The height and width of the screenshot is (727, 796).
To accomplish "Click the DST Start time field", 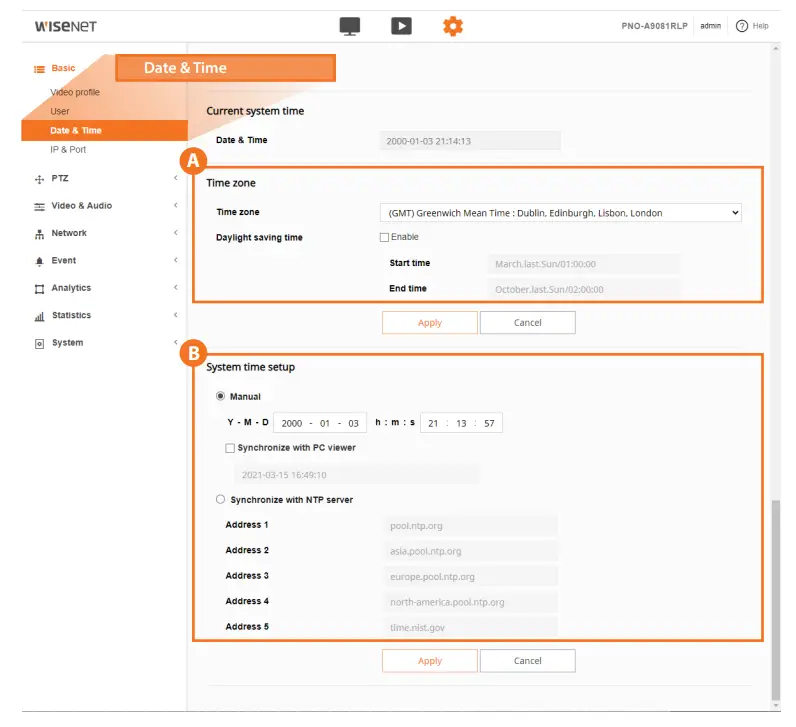I will click(584, 263).
